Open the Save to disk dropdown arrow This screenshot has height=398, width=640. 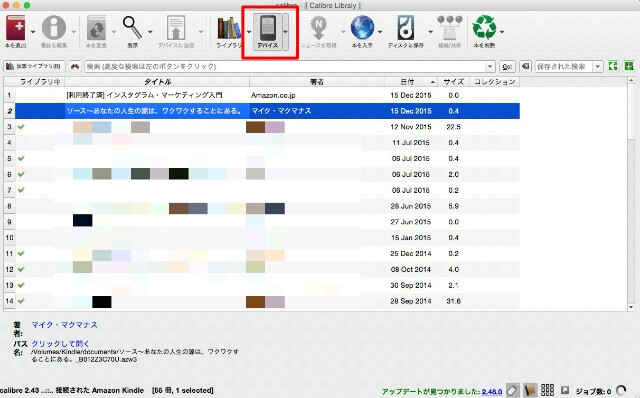[430, 32]
